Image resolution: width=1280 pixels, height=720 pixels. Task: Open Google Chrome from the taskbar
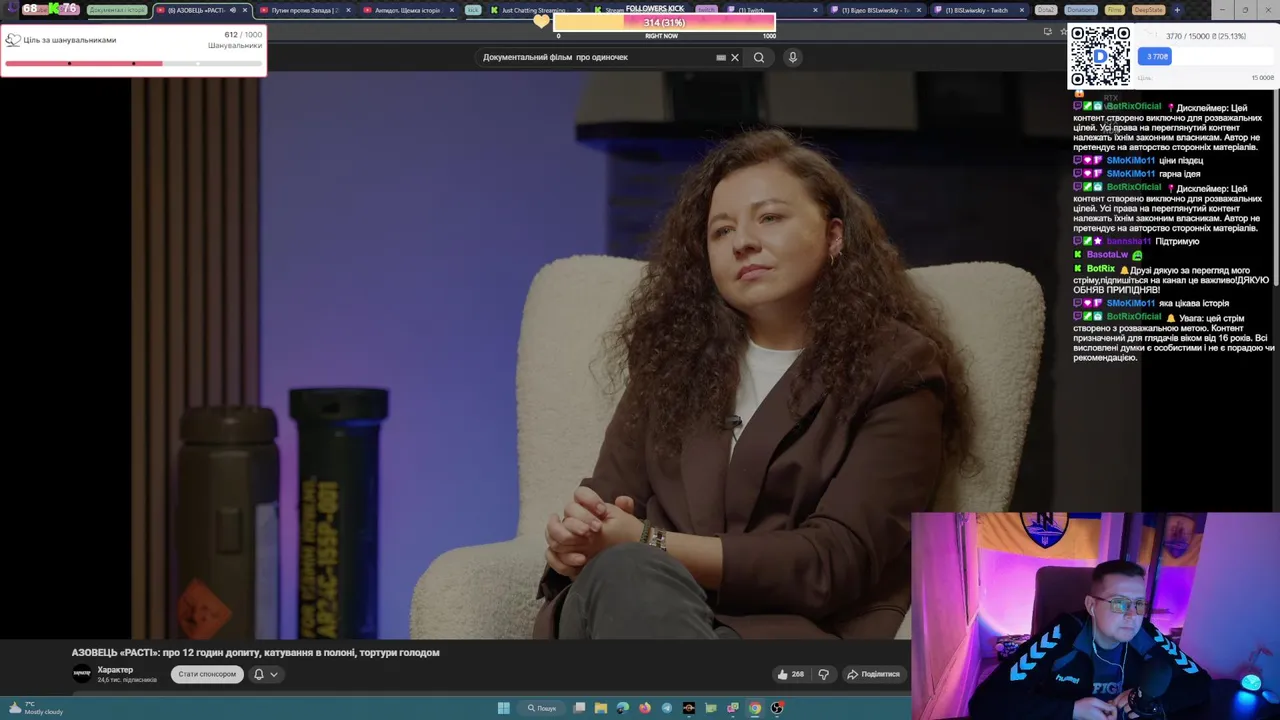click(755, 708)
